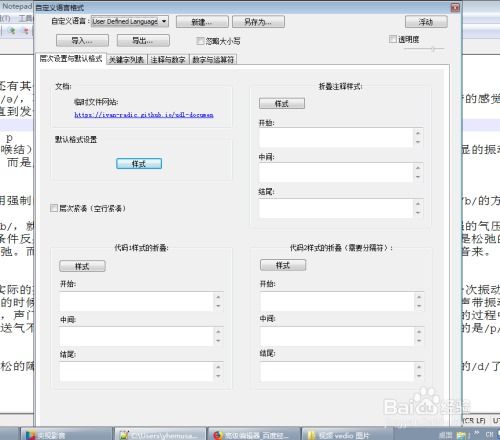Open the 注释与数字 tab
This screenshot has width=500, height=440.
point(168,60)
